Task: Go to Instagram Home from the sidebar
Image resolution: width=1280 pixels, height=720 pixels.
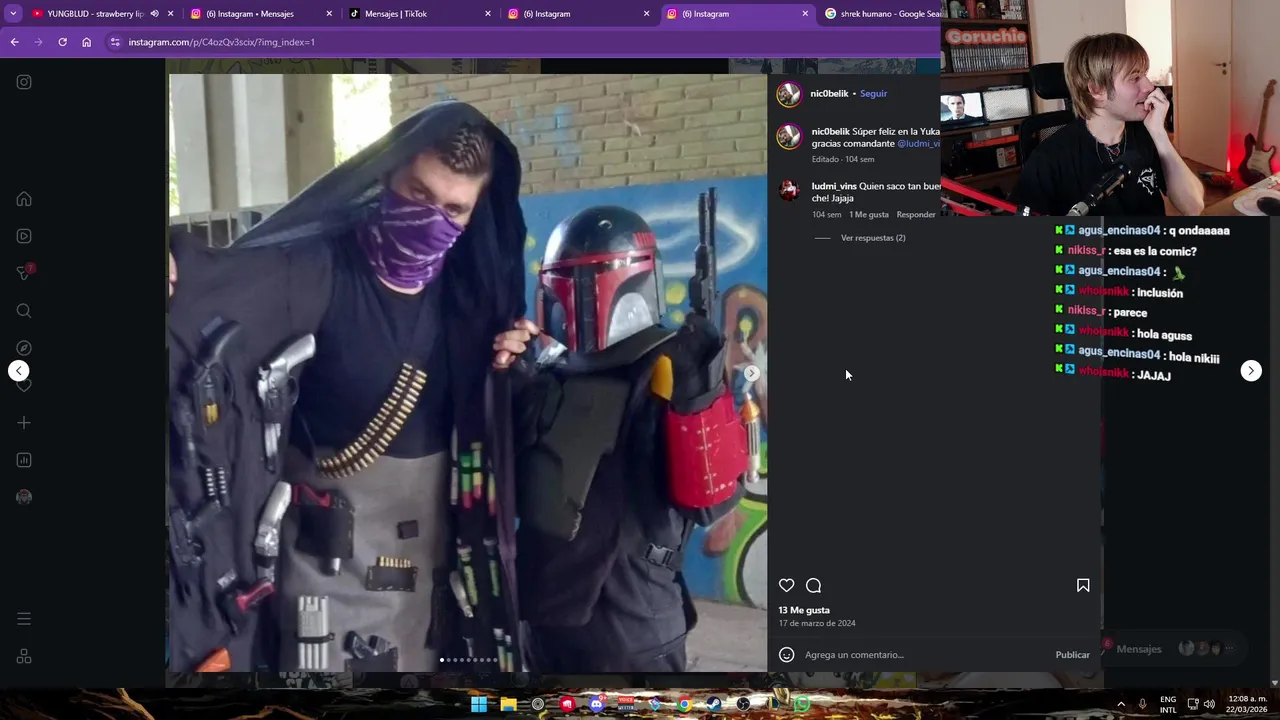Action: click(24, 199)
